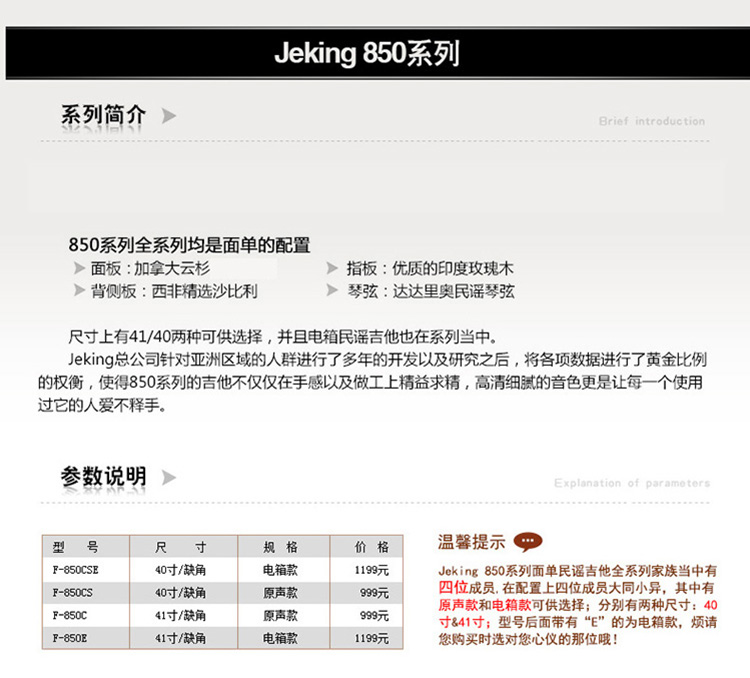The width and height of the screenshot is (750, 678).
Task: Click 原声款 in the F-850C row
Action: 280,615
